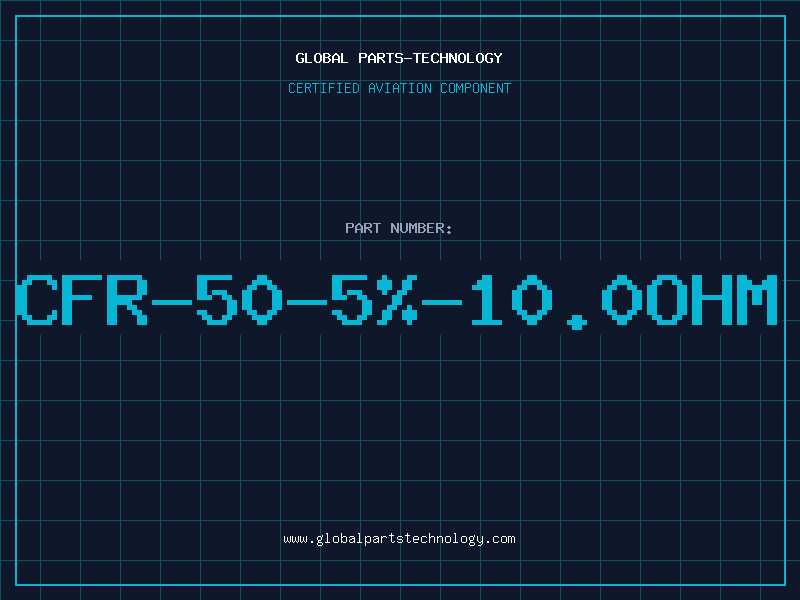Screen dimensions: 800x600
Task: Click the 50 segment in the part number
Action: click(239, 300)
